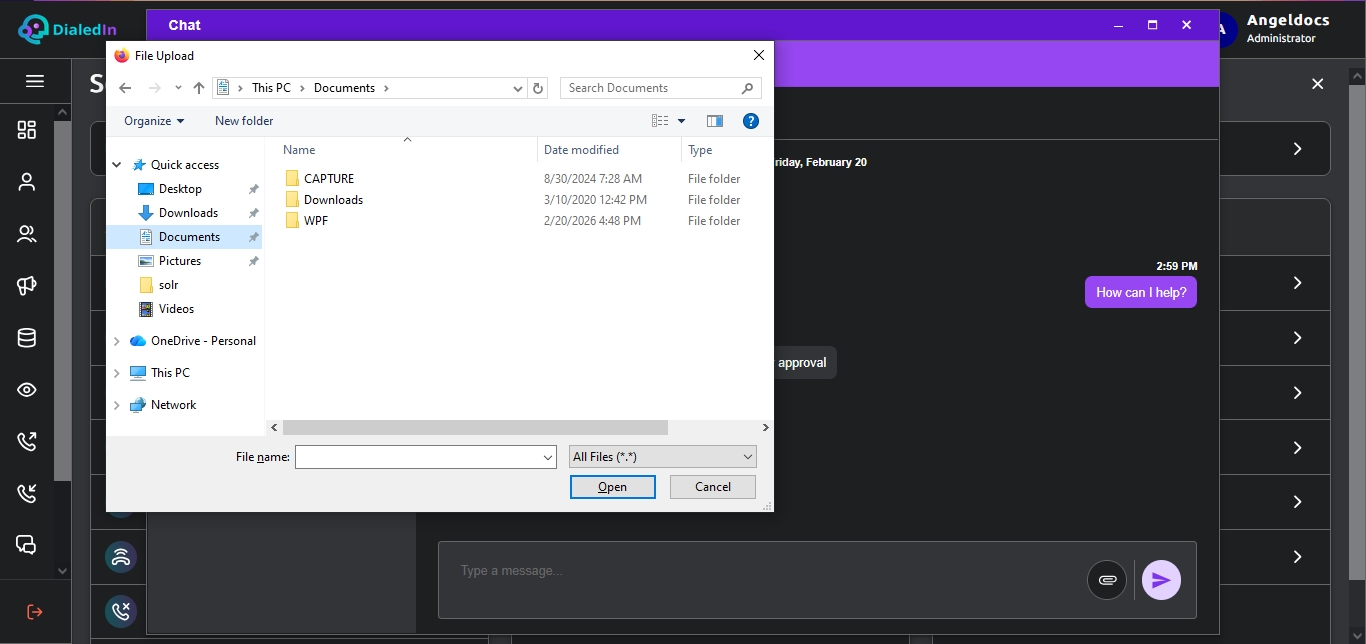Image resolution: width=1366 pixels, height=644 pixels.
Task: Open the hamburger menu in DialedIn sidebar
Action: pos(35,81)
